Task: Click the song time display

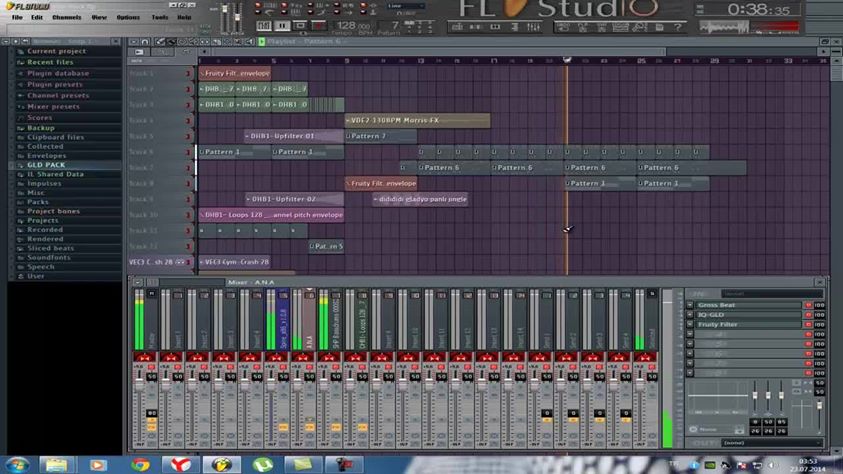Action: click(x=758, y=10)
